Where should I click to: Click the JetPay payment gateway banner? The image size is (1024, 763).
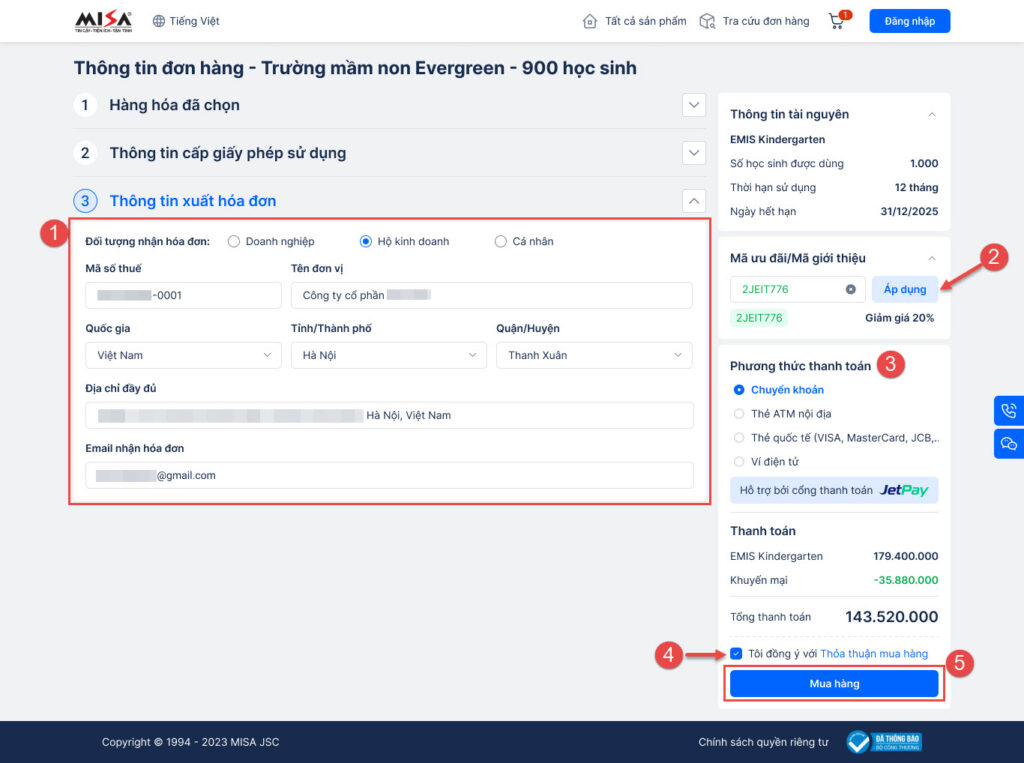834,490
